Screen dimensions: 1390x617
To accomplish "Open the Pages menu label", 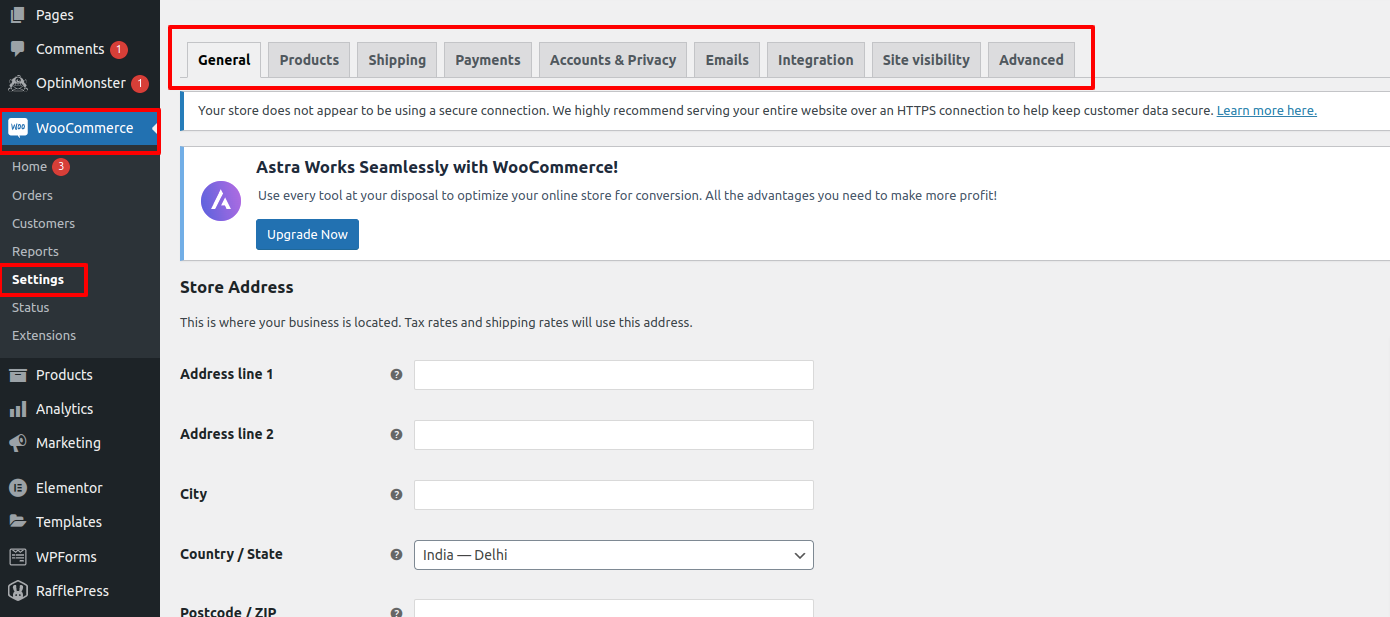I will click(x=55, y=15).
